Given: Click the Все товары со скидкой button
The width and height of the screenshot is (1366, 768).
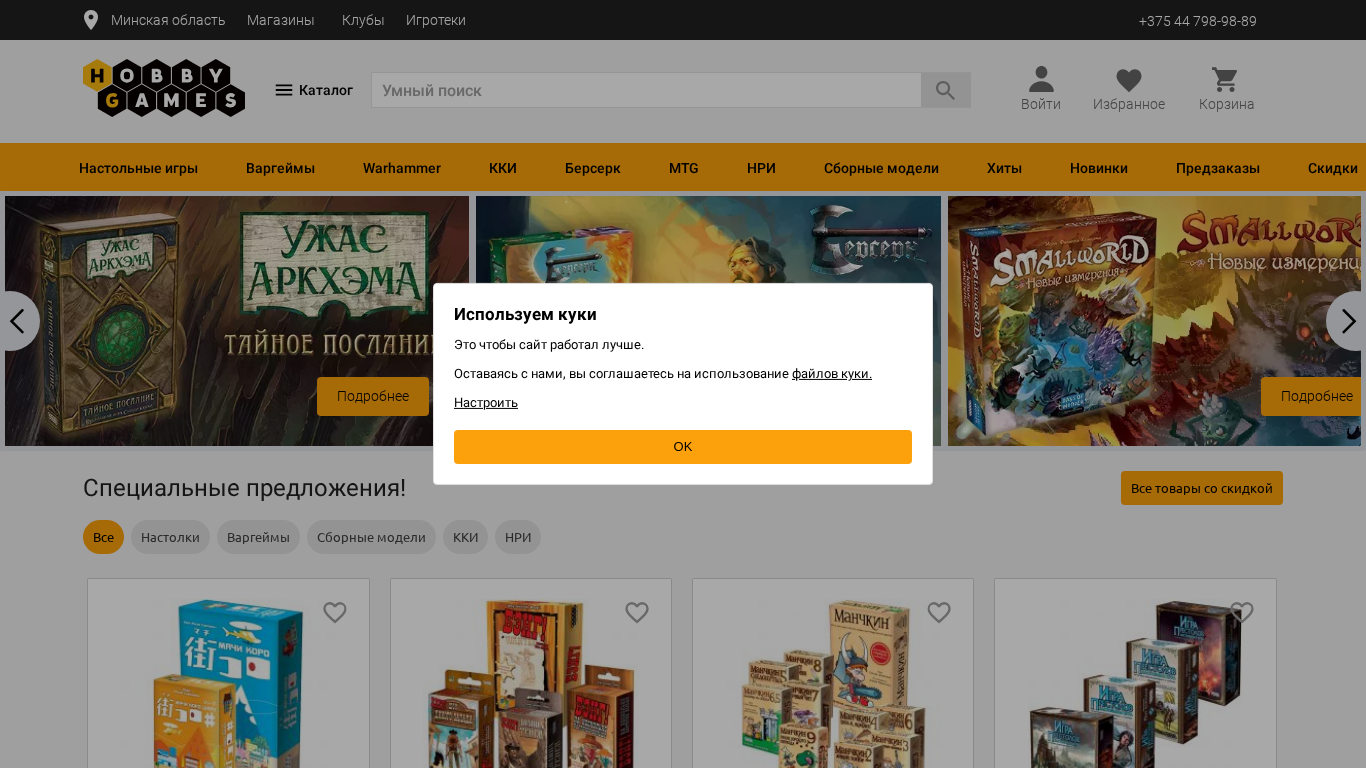Looking at the screenshot, I should click(1201, 488).
